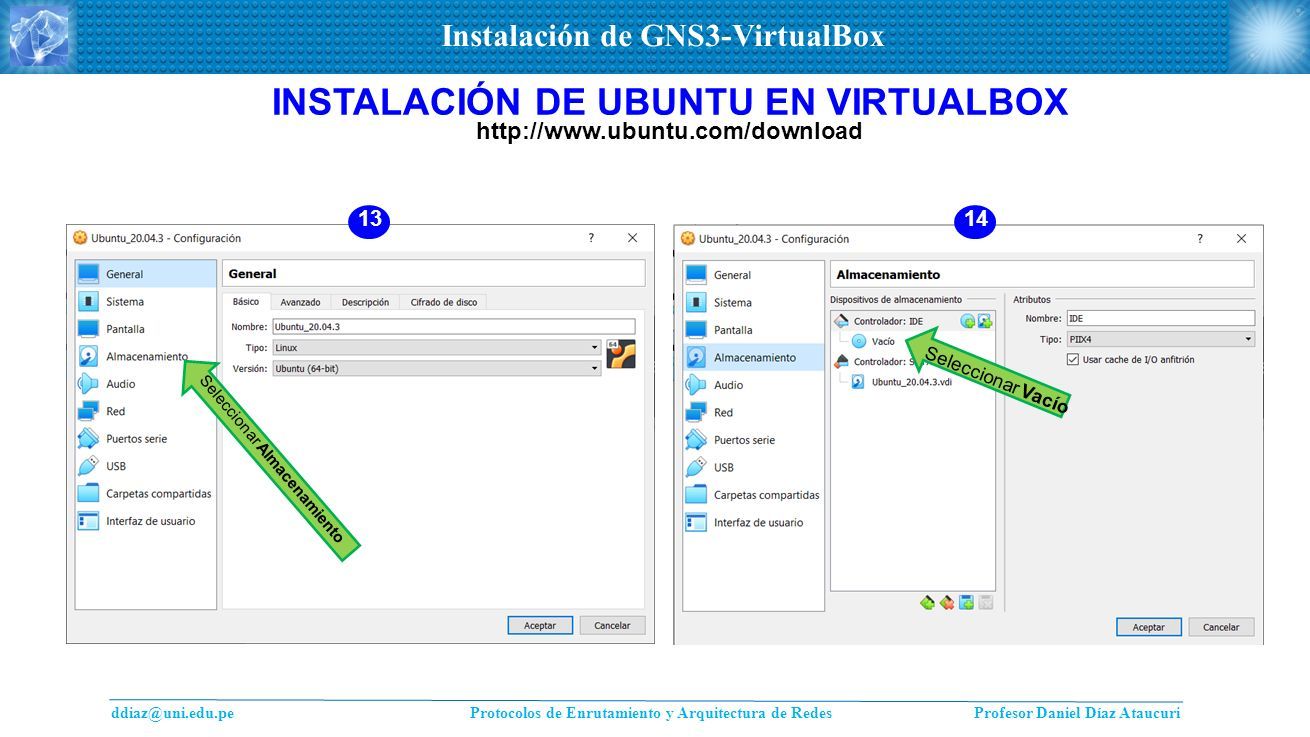
Task: Click the Nombre field containing Ubuntu_20.04.3
Action: (454, 326)
